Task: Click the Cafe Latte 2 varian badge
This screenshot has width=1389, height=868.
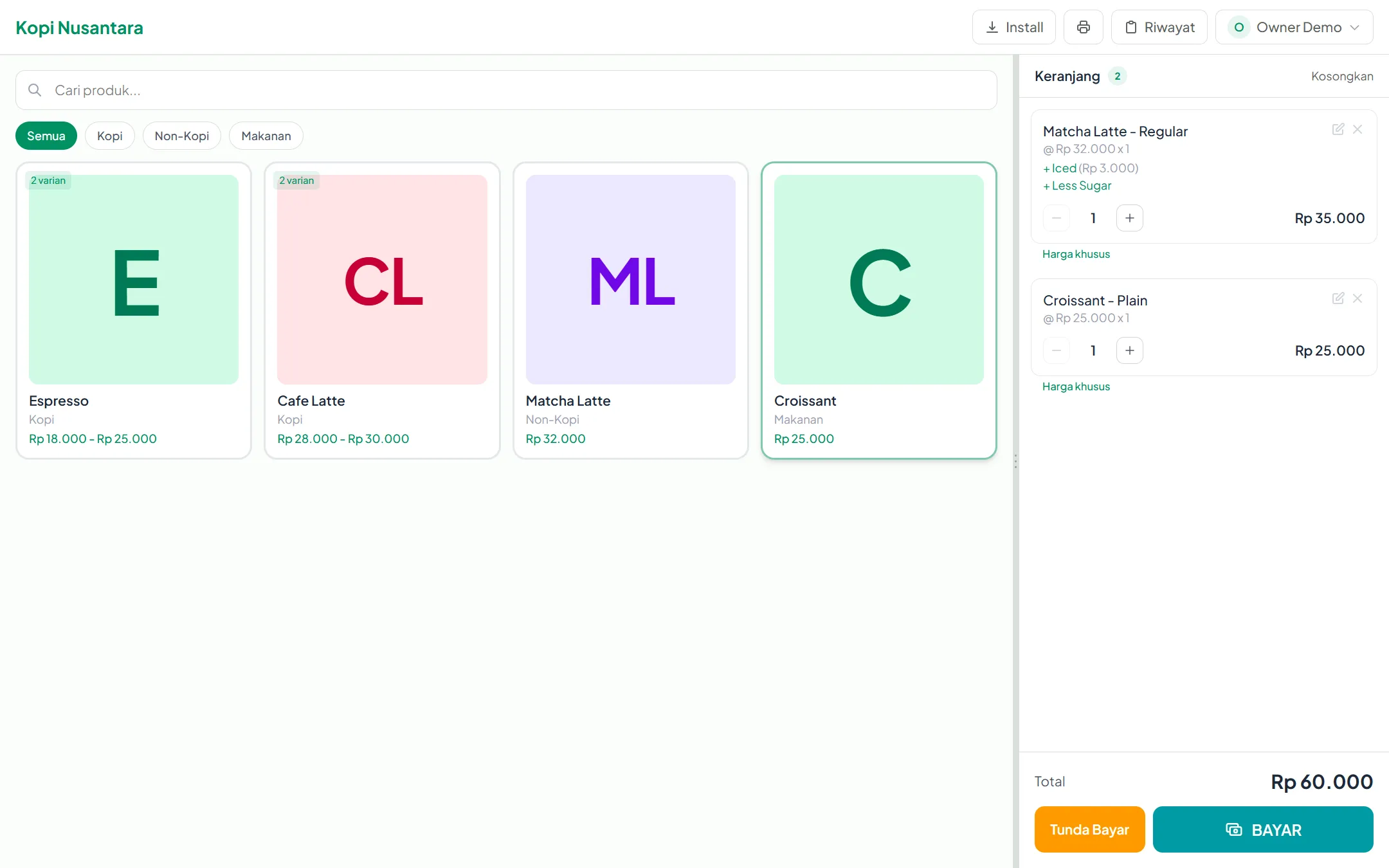Action: point(296,181)
